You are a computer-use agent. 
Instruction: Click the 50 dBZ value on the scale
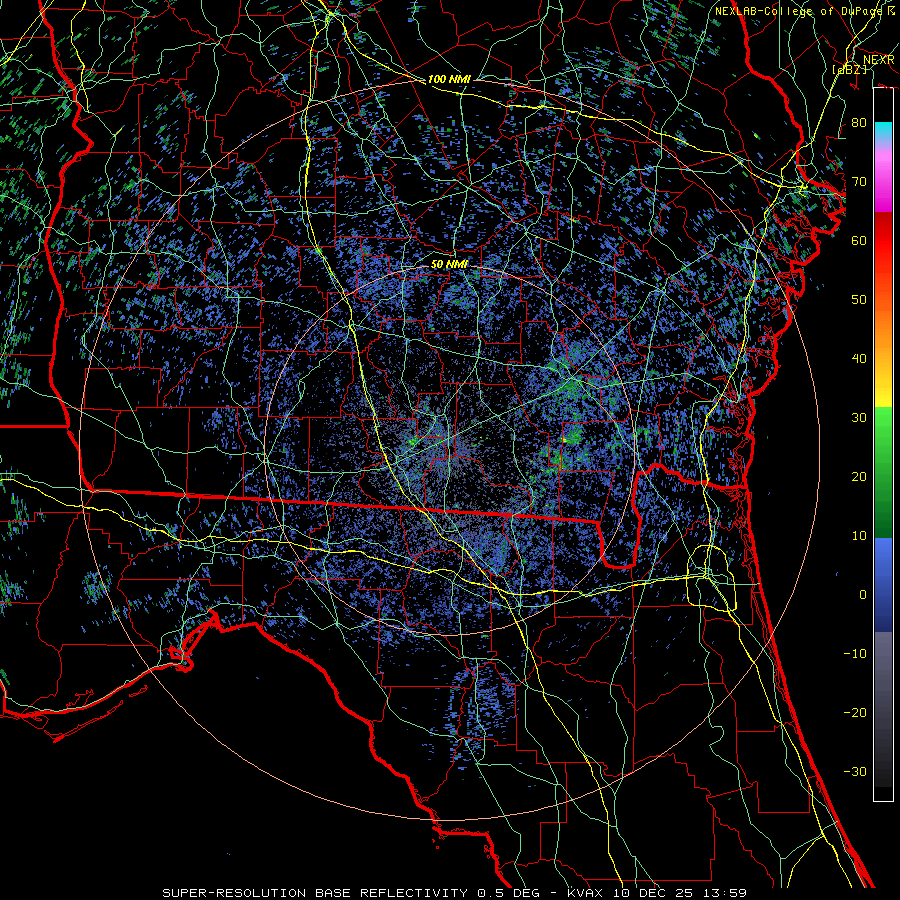tap(859, 300)
